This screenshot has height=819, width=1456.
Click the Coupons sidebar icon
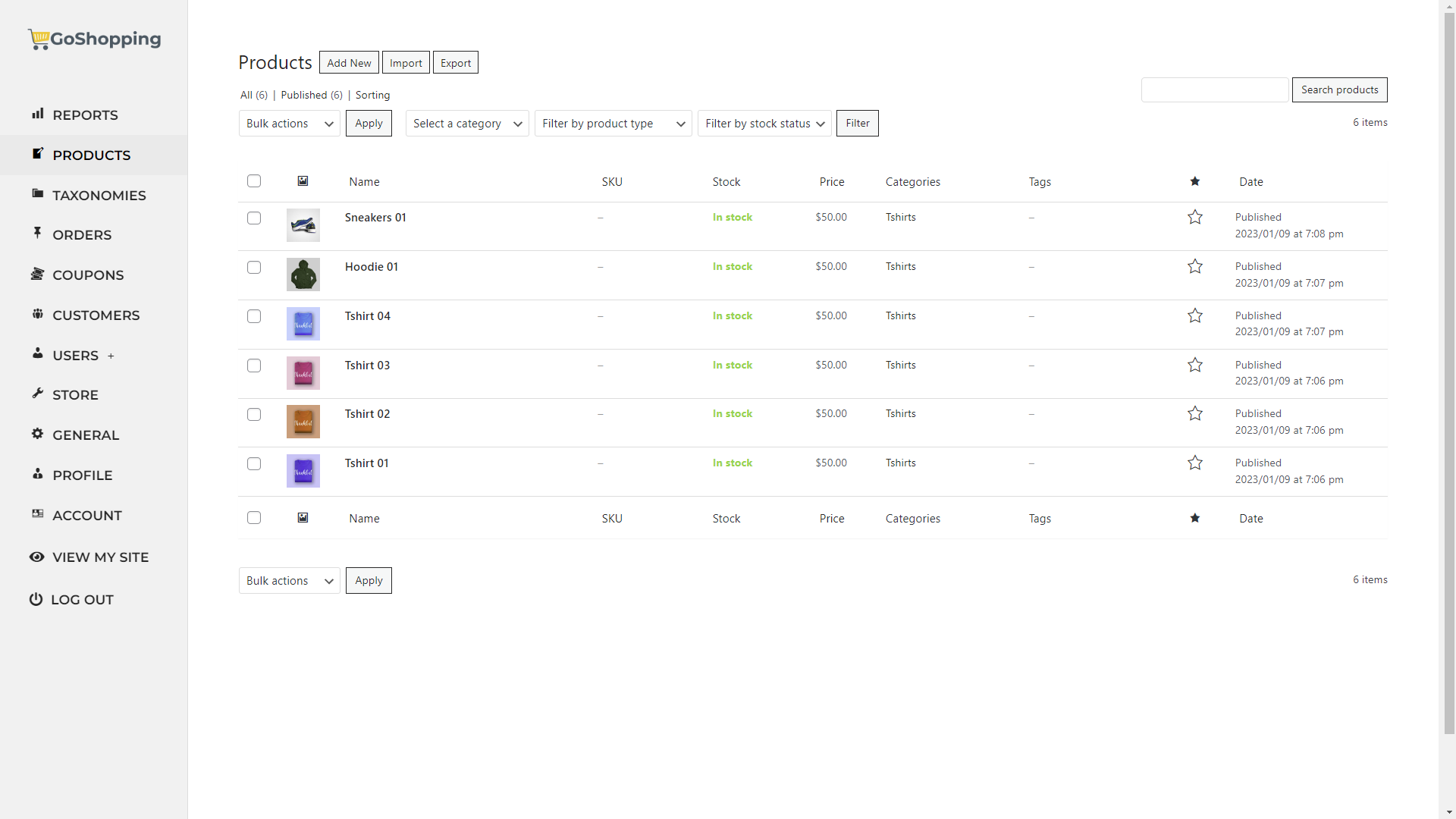point(36,275)
